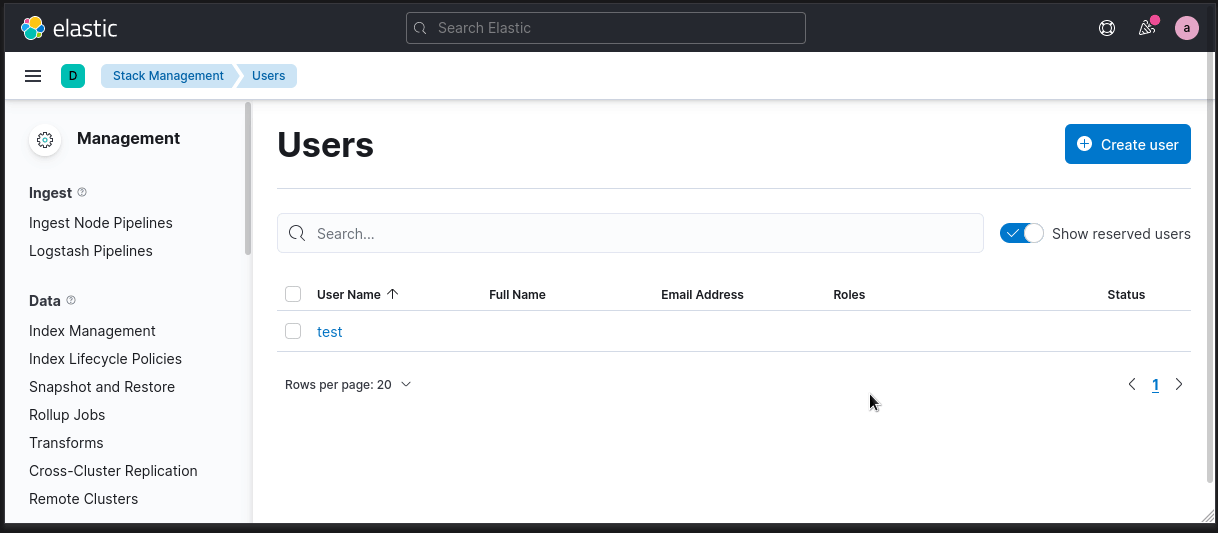Image resolution: width=1218 pixels, height=533 pixels.
Task: Open the help menu lifebuoy icon
Action: coord(1107,28)
